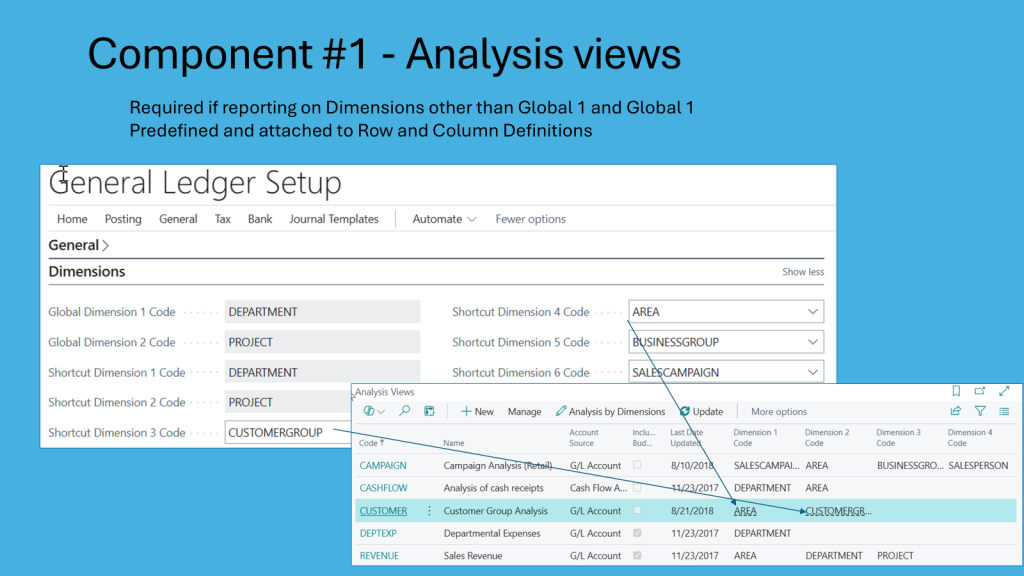Toggle Include Budgets checkbox for CAMPAIGN row
The width and height of the screenshot is (1024, 576).
pyautogui.click(x=638, y=465)
